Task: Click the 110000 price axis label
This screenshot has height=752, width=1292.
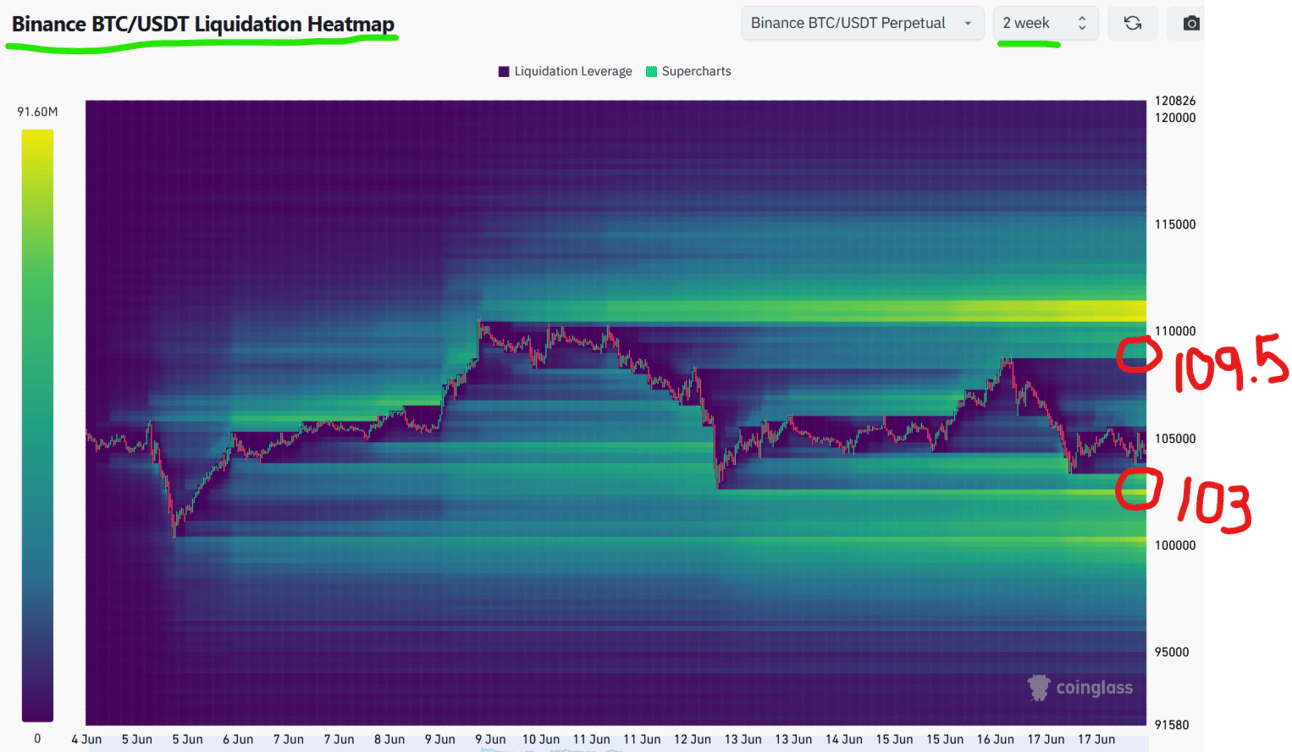Action: coord(1175,331)
